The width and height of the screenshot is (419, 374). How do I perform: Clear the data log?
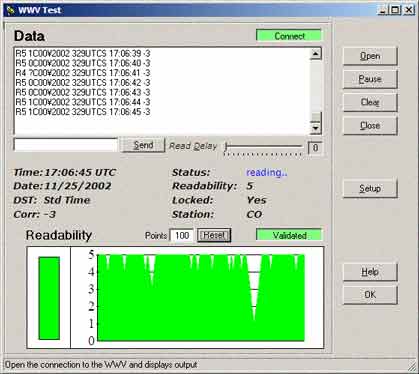(x=370, y=102)
